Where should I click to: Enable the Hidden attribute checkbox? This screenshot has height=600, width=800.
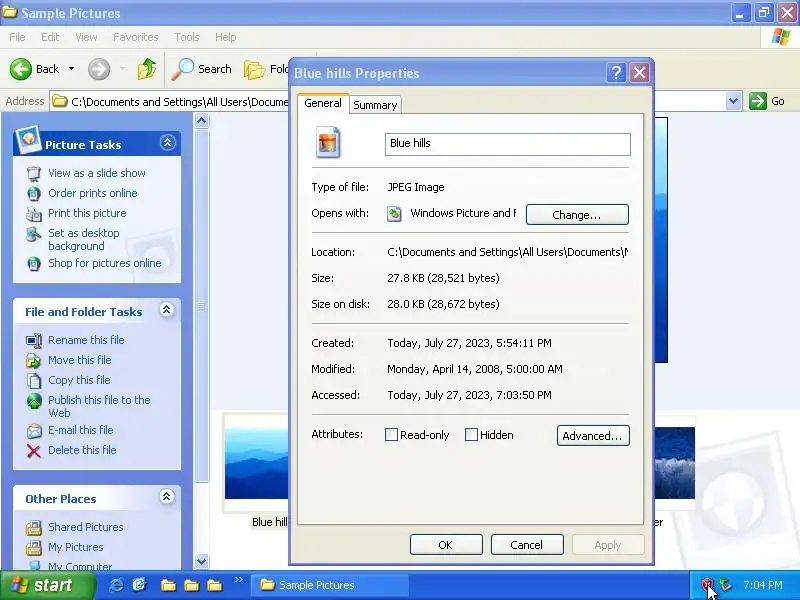(471, 435)
